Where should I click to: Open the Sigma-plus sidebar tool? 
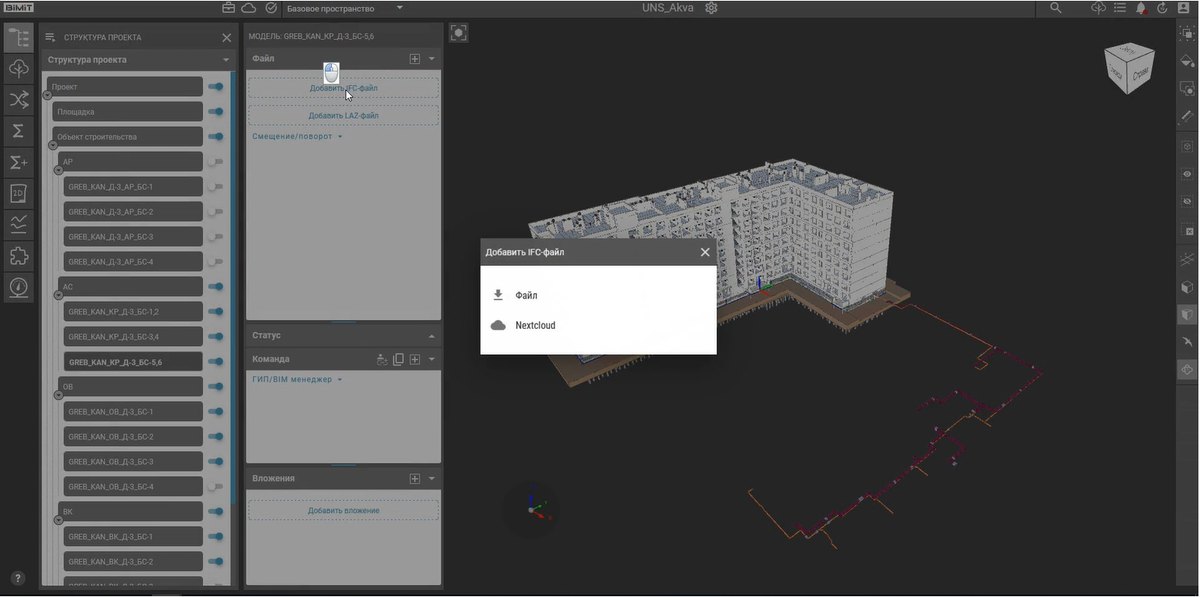pyautogui.click(x=18, y=162)
